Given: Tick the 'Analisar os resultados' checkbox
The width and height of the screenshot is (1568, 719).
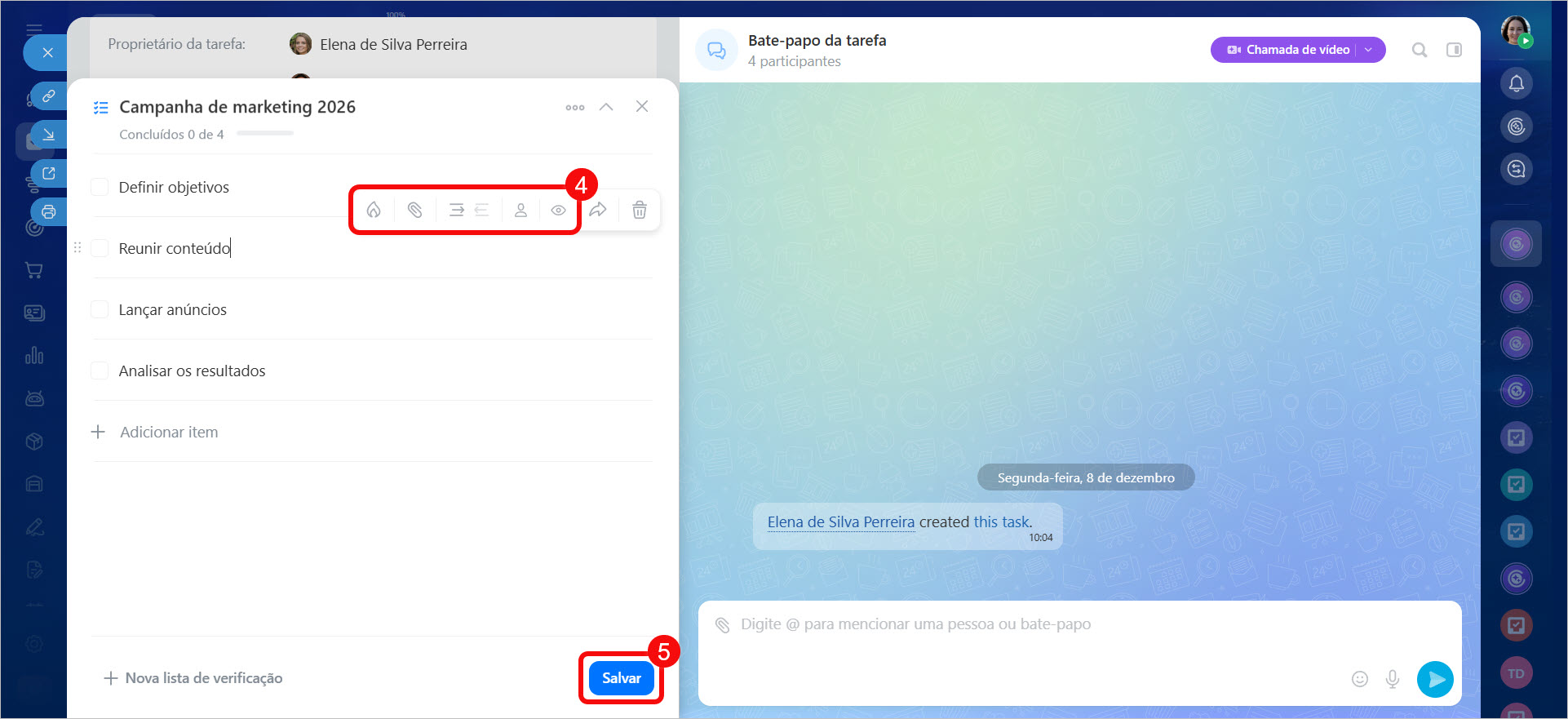Looking at the screenshot, I should tap(100, 371).
